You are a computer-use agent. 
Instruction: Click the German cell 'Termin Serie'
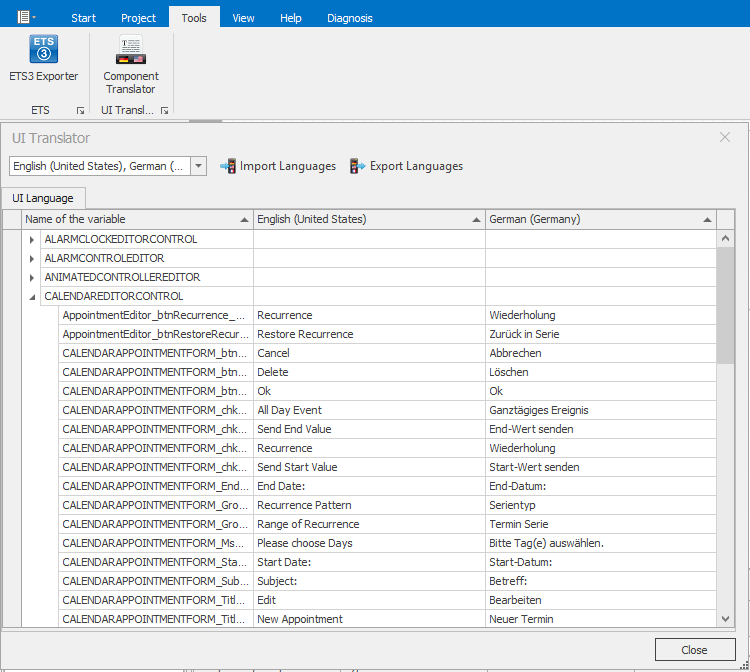tap(601, 524)
